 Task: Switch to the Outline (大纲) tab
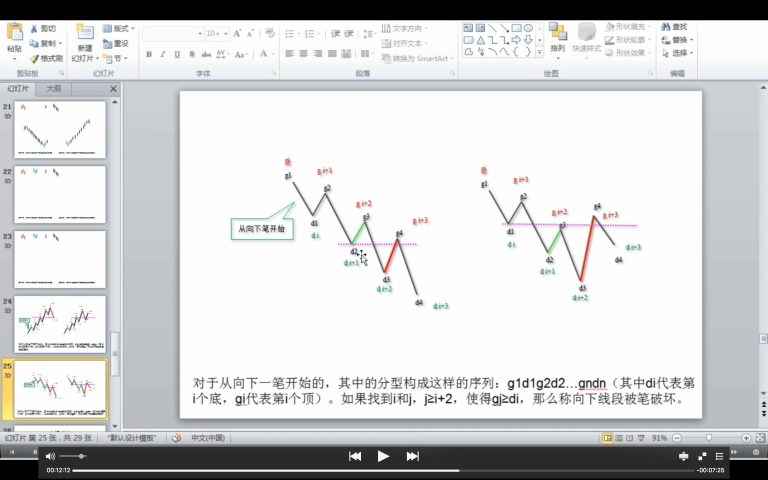[53, 89]
